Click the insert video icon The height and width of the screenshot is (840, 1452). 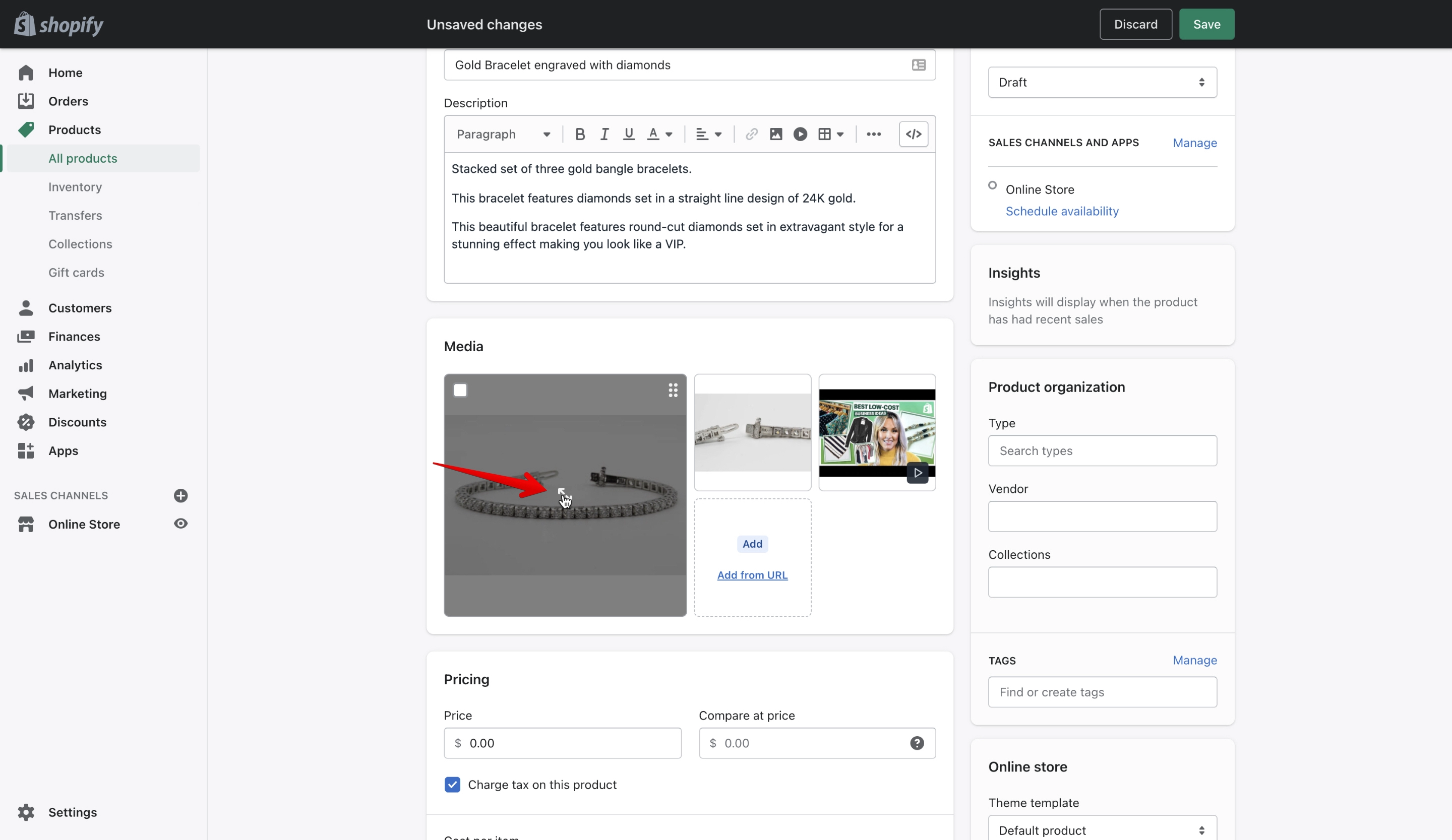(x=800, y=134)
